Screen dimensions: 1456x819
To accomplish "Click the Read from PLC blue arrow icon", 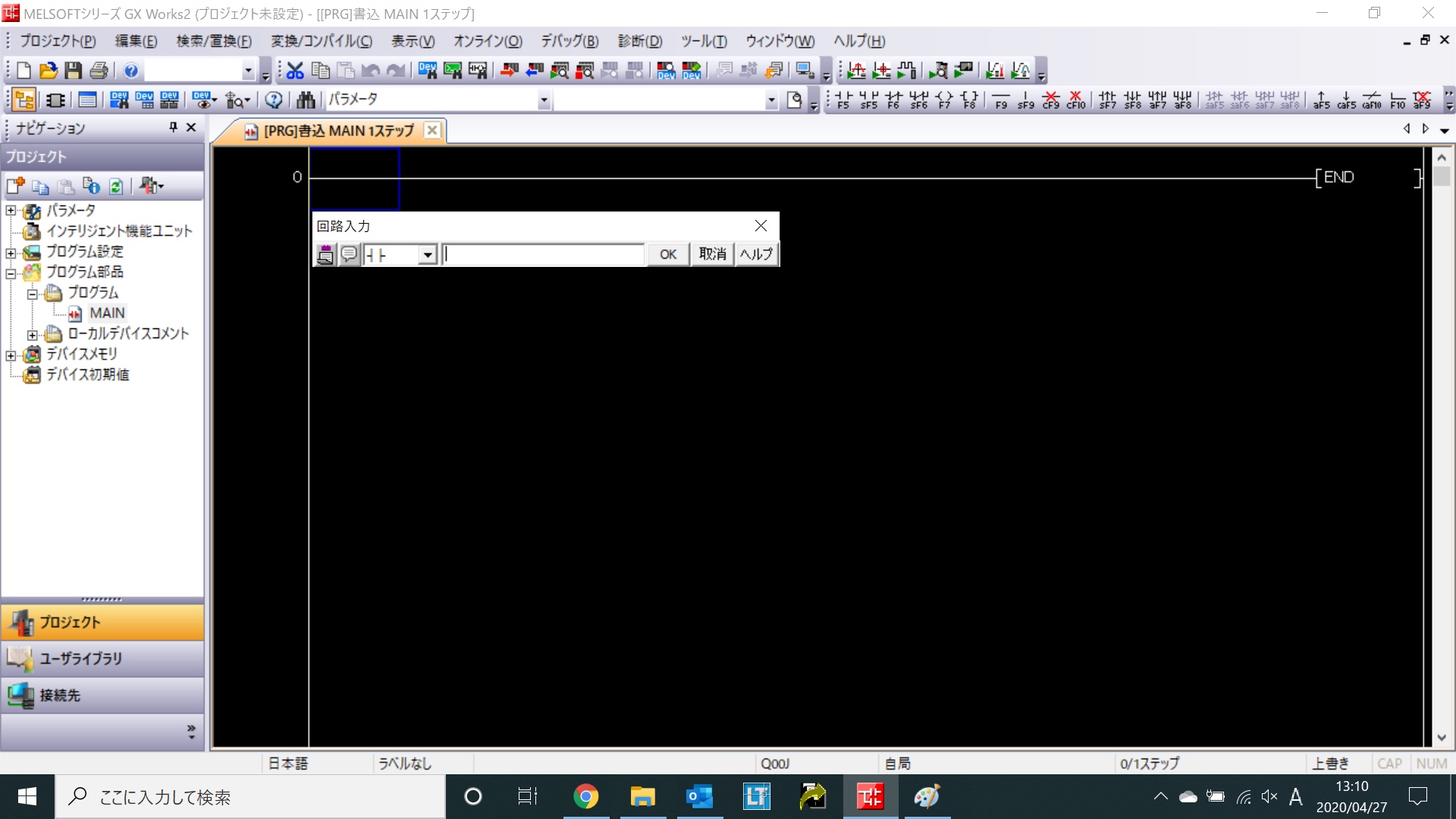I will (x=535, y=71).
